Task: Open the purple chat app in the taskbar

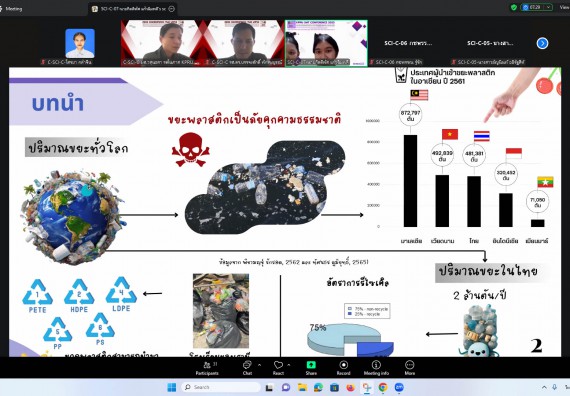Action: click(286, 388)
